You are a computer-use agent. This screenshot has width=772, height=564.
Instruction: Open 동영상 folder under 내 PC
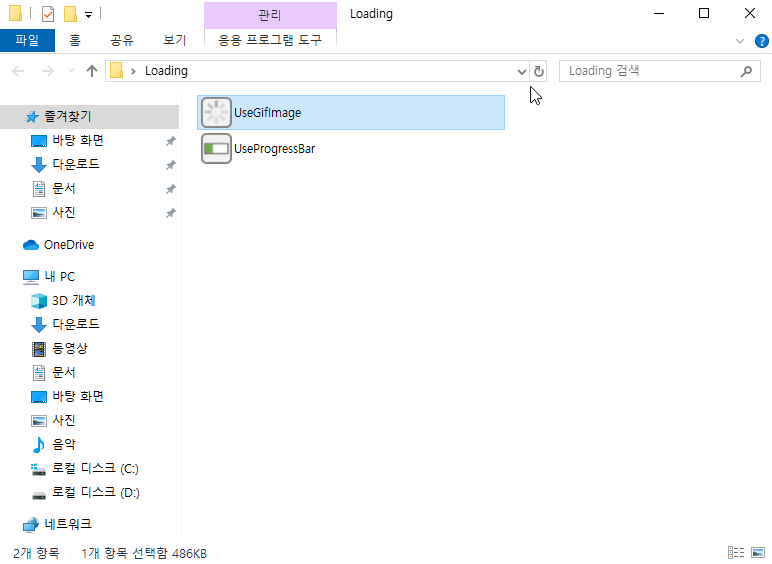tap(70, 348)
